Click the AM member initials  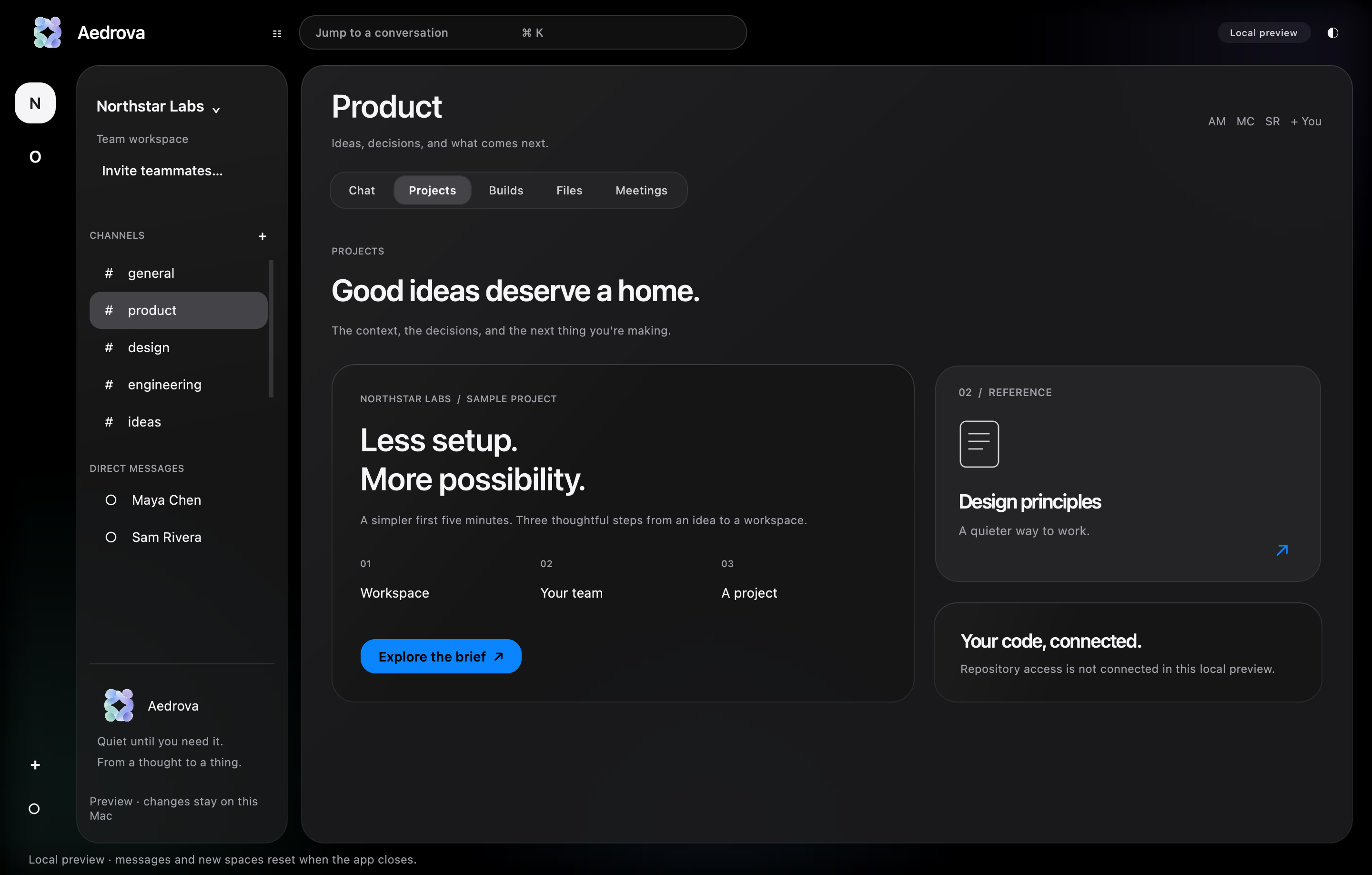coord(1216,122)
